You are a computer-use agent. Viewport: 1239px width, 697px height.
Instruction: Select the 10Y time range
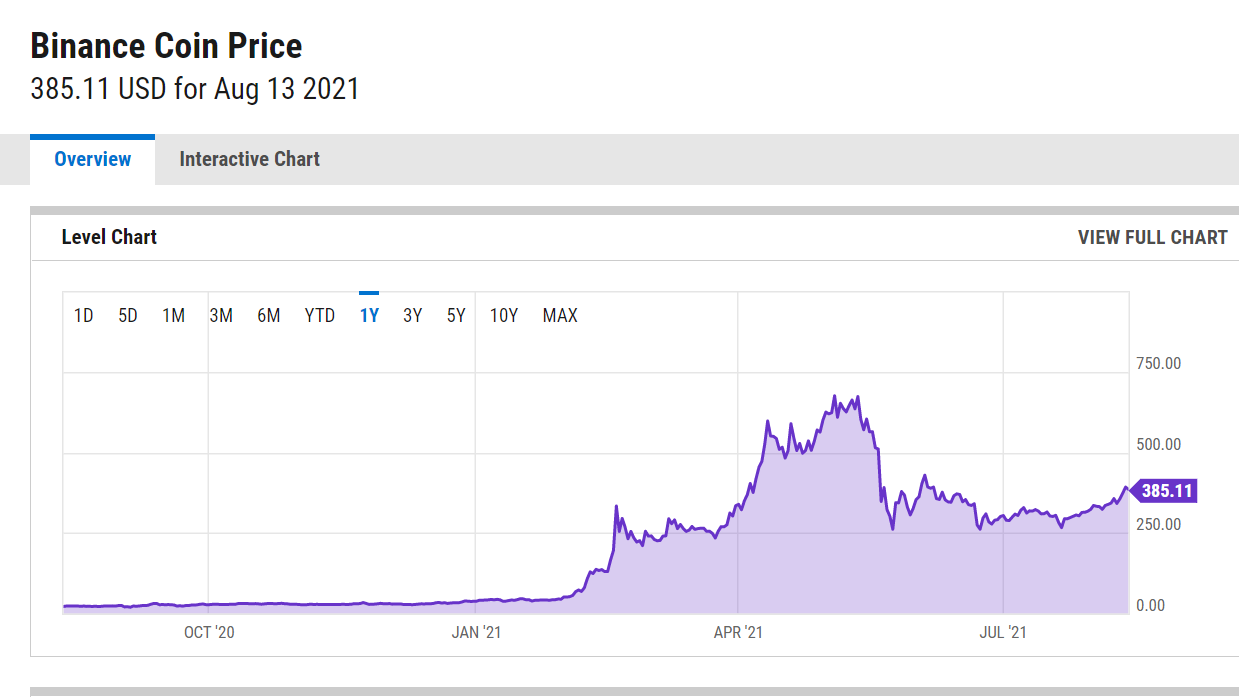504,316
